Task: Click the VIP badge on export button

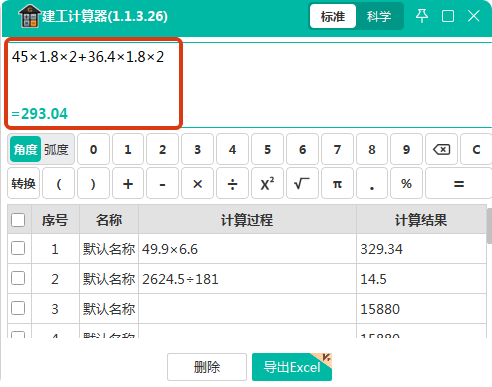Action: [324, 359]
